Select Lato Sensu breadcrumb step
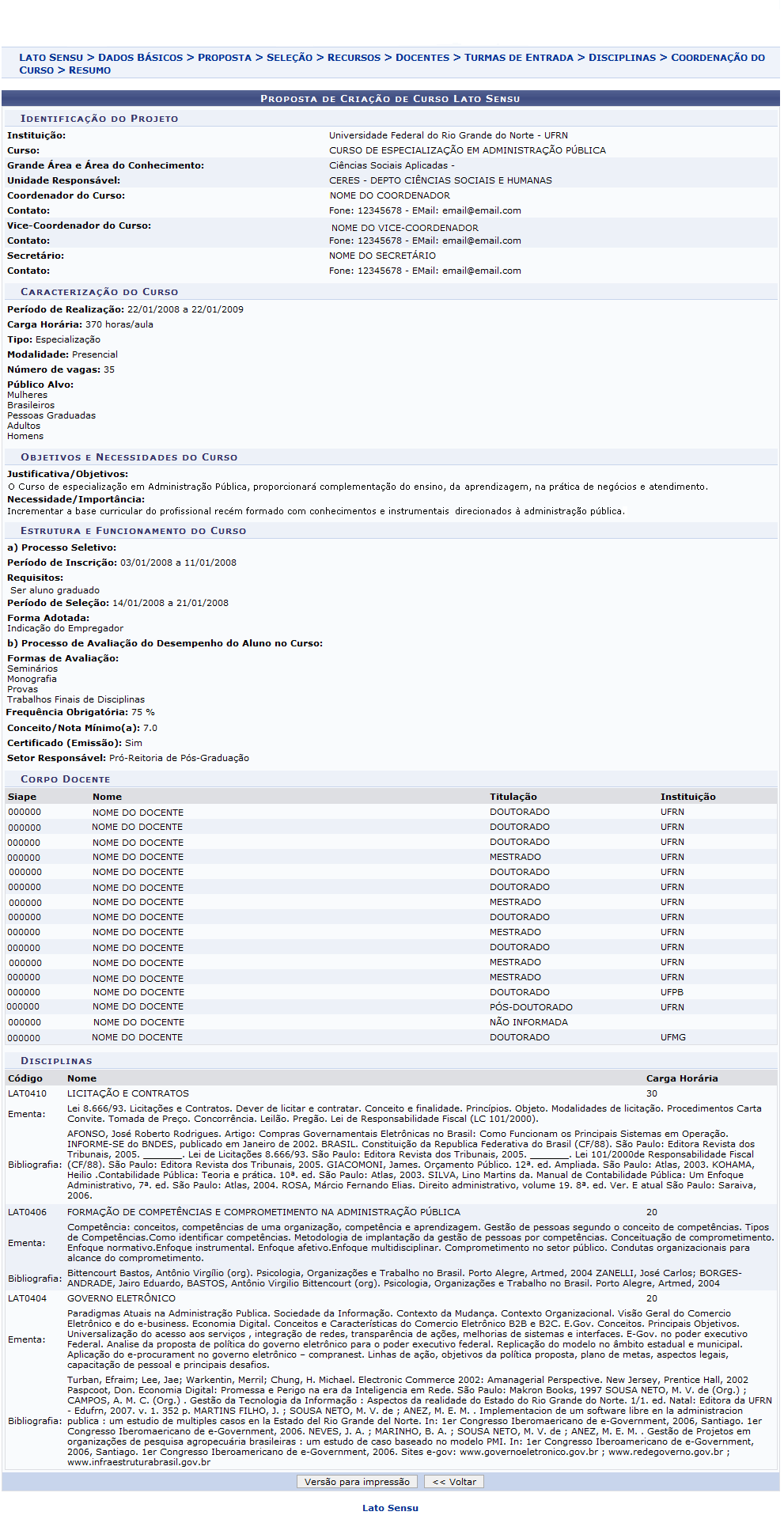 click(x=51, y=58)
